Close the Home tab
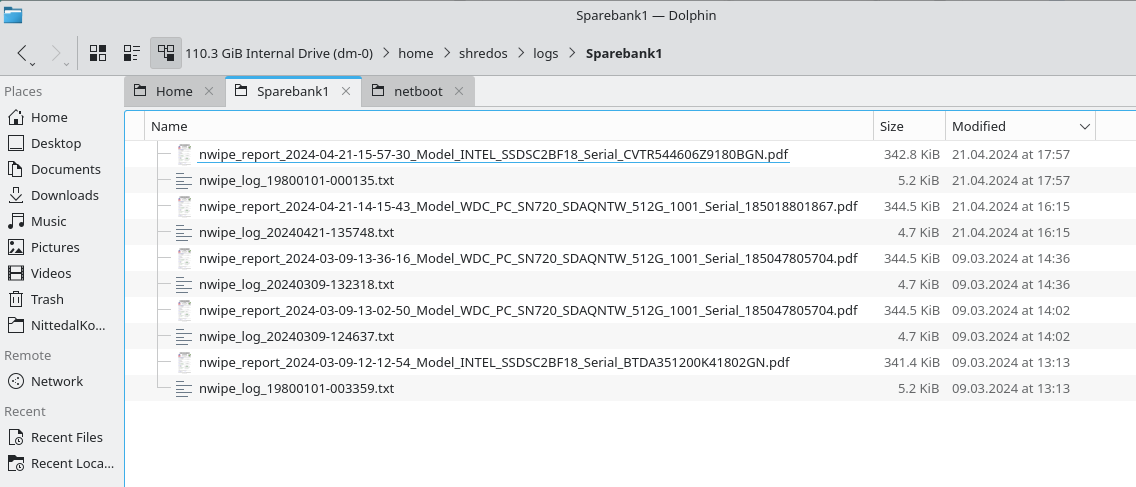This screenshot has width=1136, height=487. point(209,91)
